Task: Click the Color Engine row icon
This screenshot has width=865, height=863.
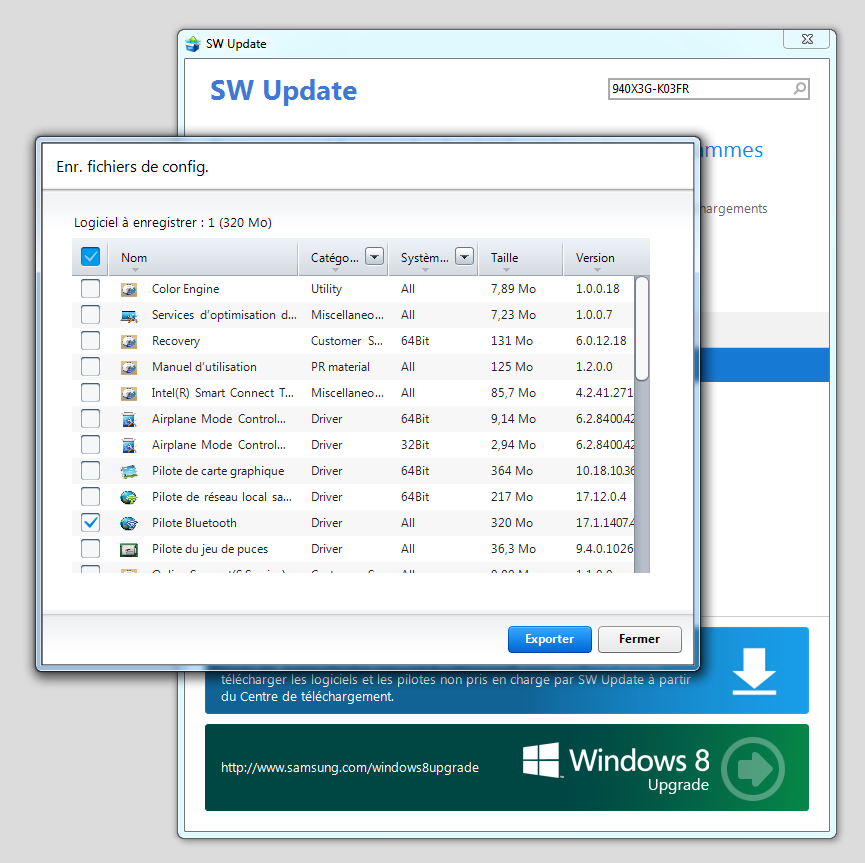Action: (129, 289)
